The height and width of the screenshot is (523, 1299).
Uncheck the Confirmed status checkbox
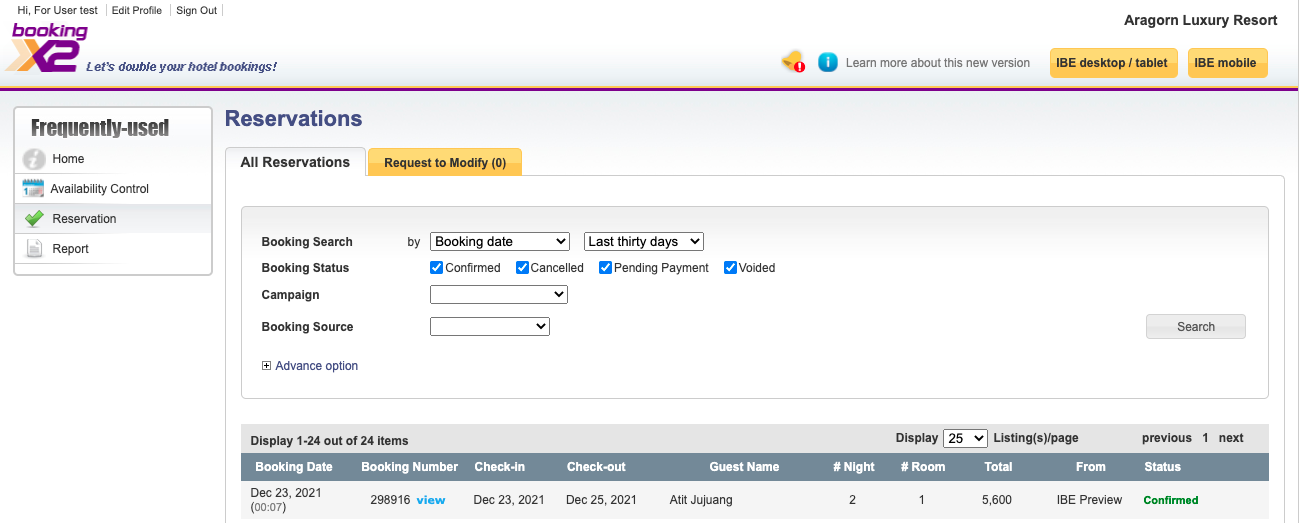click(x=436, y=268)
